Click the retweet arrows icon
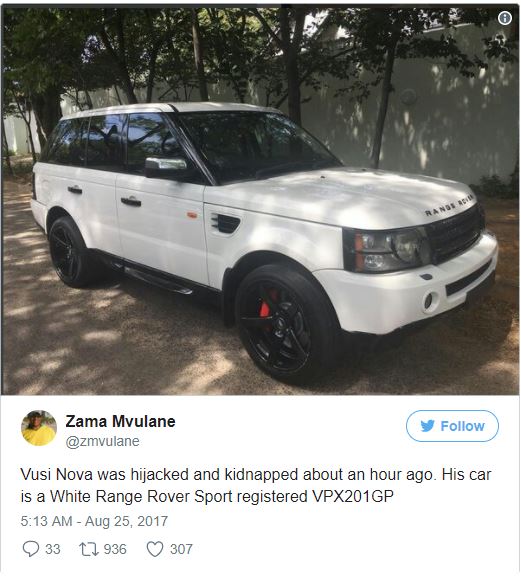Screen dimensions: 521x578 point(89,549)
